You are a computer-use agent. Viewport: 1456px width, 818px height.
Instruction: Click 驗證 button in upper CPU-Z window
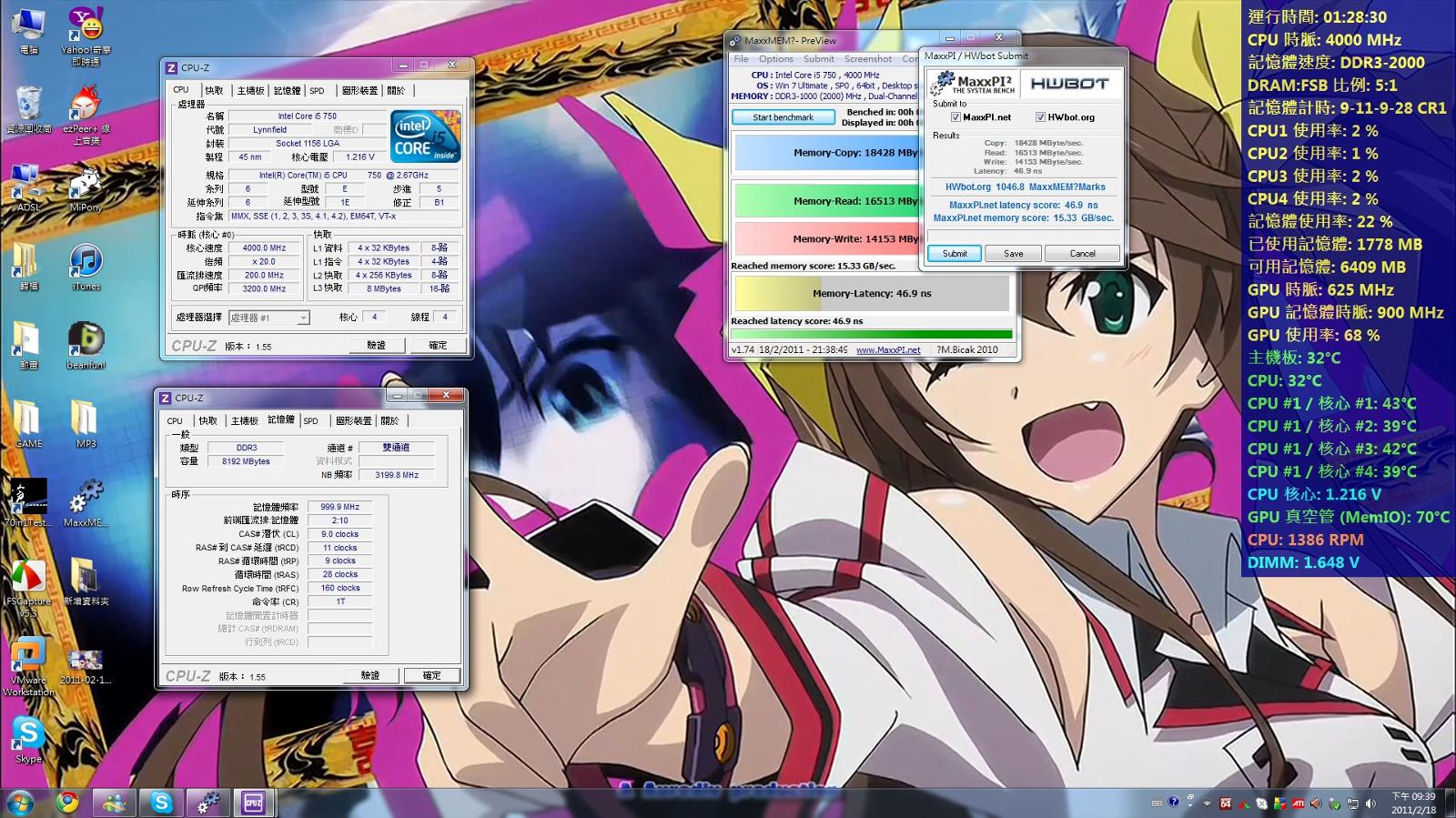376,346
